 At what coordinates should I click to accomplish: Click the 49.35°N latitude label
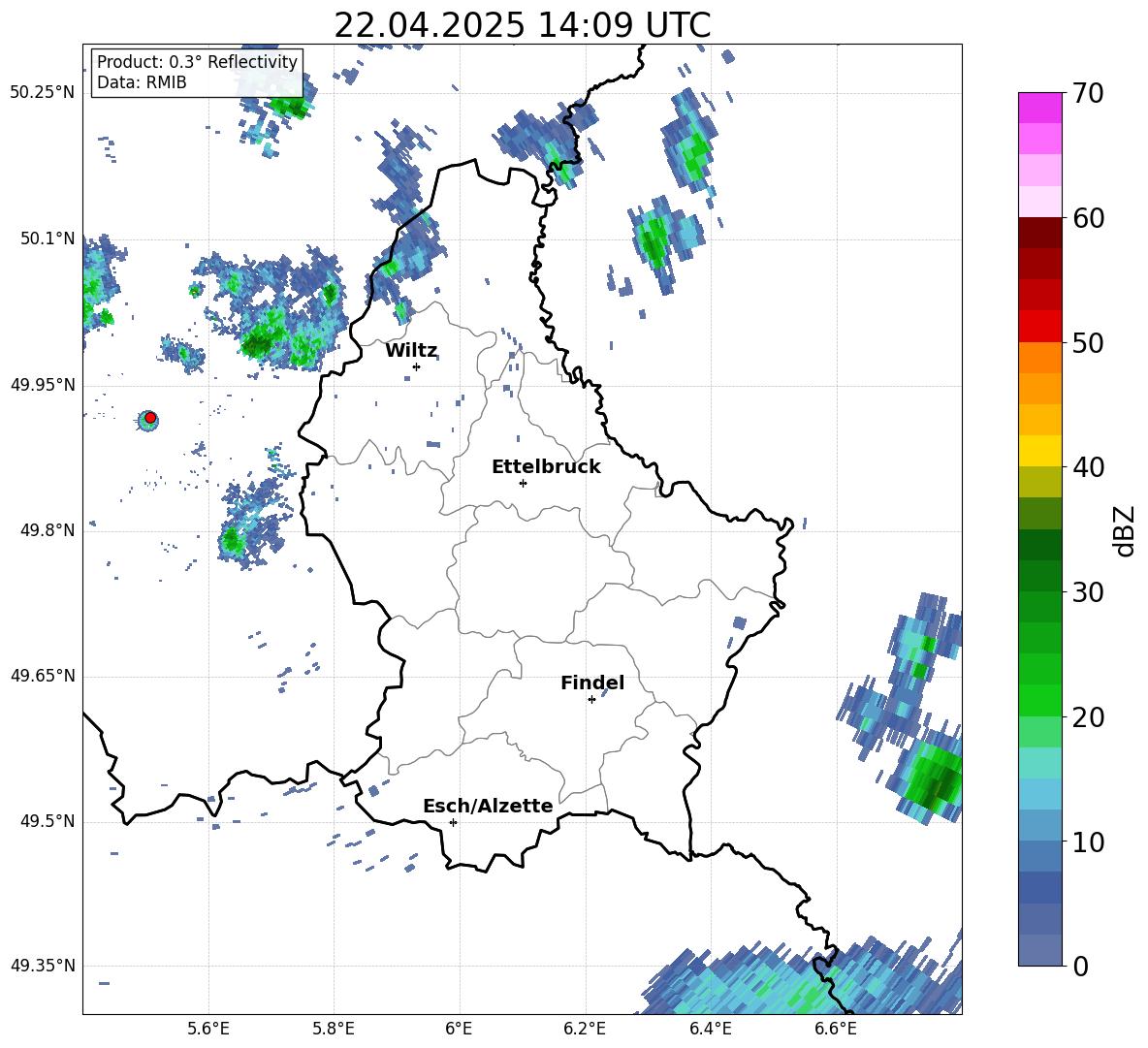(x=43, y=966)
